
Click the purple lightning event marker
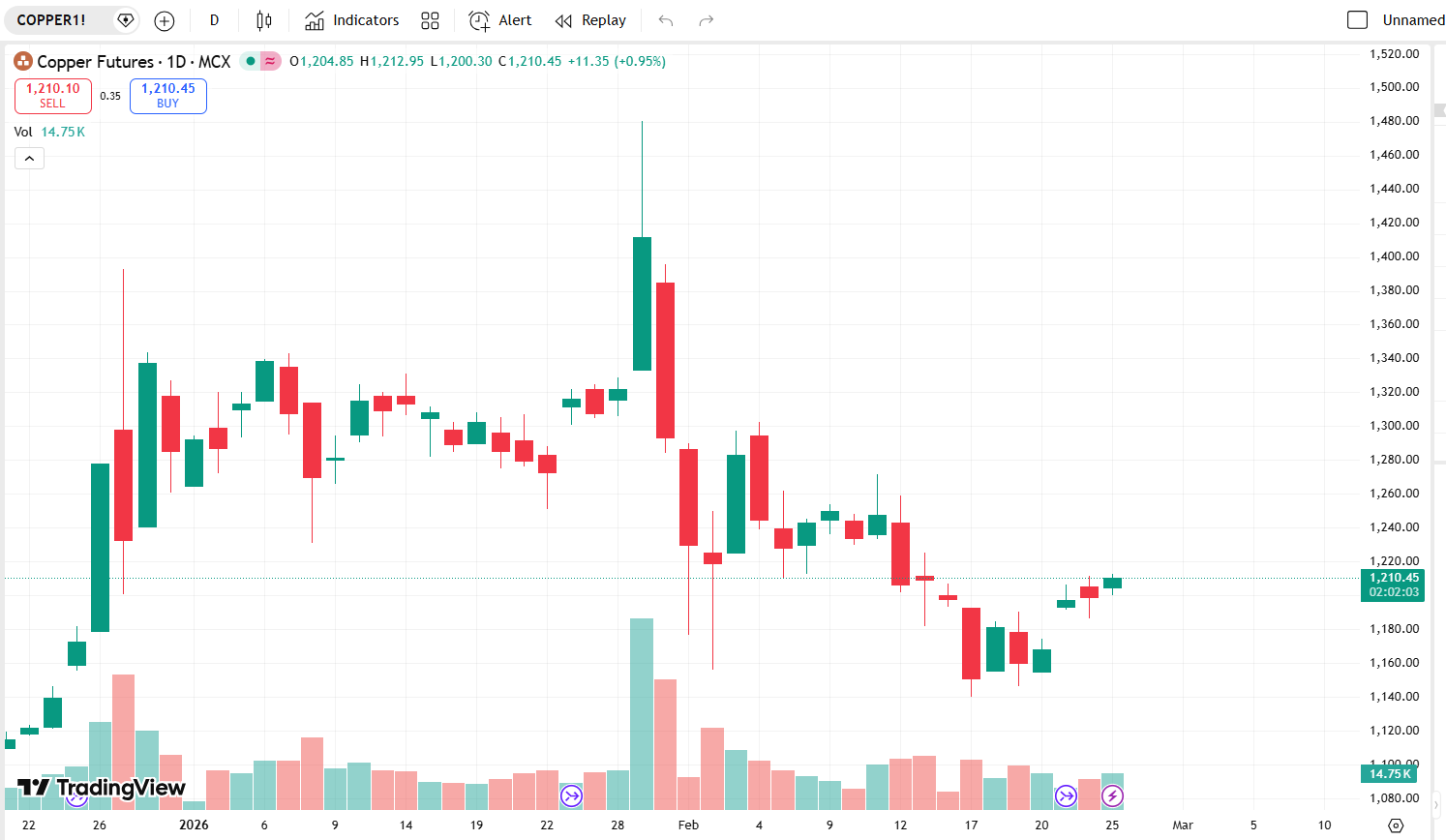pos(1112,796)
